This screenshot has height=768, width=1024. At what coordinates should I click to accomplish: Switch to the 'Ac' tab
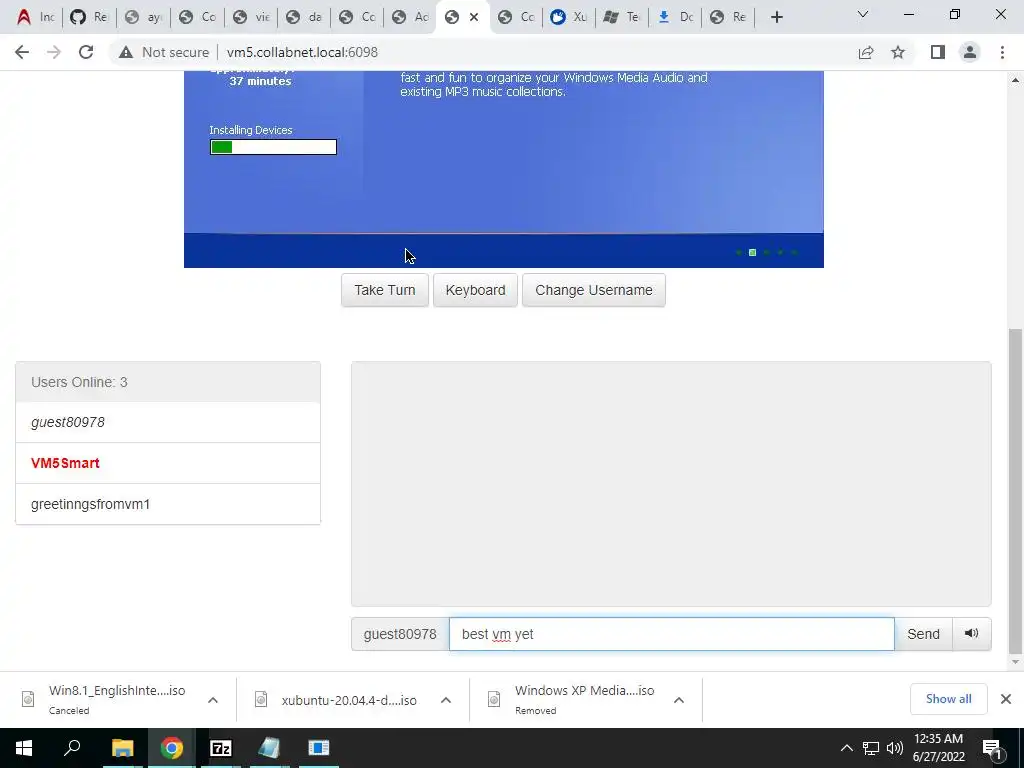click(x=411, y=17)
